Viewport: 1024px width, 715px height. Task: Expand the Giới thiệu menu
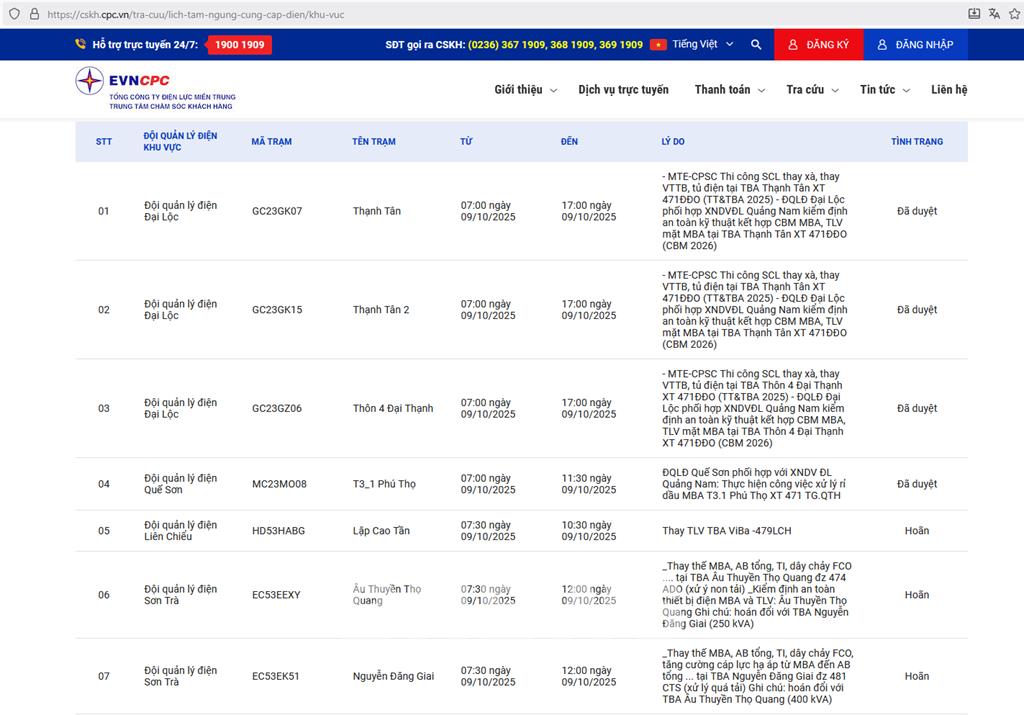tap(525, 90)
